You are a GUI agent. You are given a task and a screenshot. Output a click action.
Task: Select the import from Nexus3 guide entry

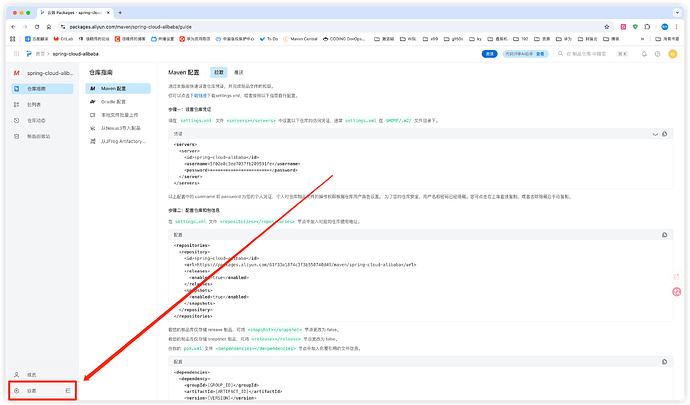point(118,128)
